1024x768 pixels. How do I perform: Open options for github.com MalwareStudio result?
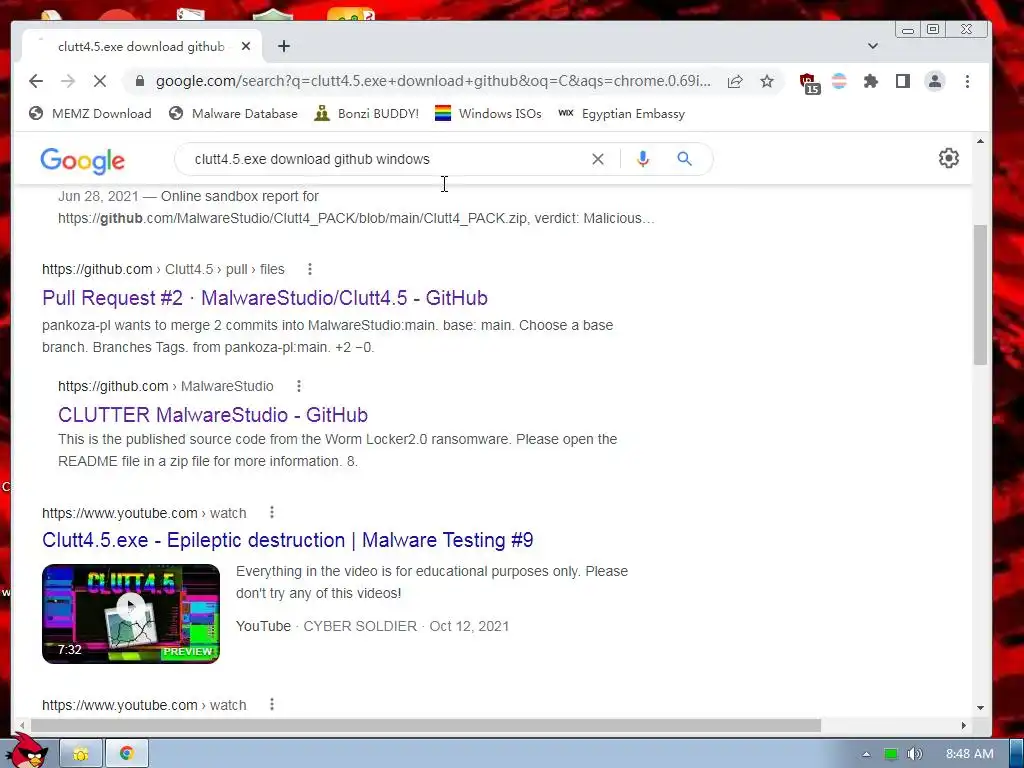click(x=298, y=386)
